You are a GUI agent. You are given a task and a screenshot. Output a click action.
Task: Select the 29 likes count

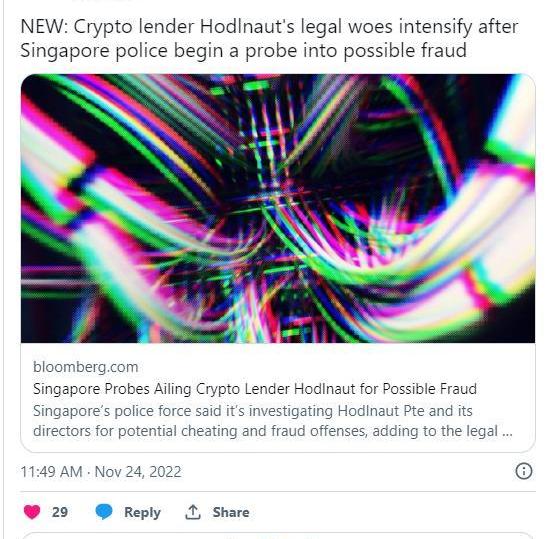coord(60,512)
